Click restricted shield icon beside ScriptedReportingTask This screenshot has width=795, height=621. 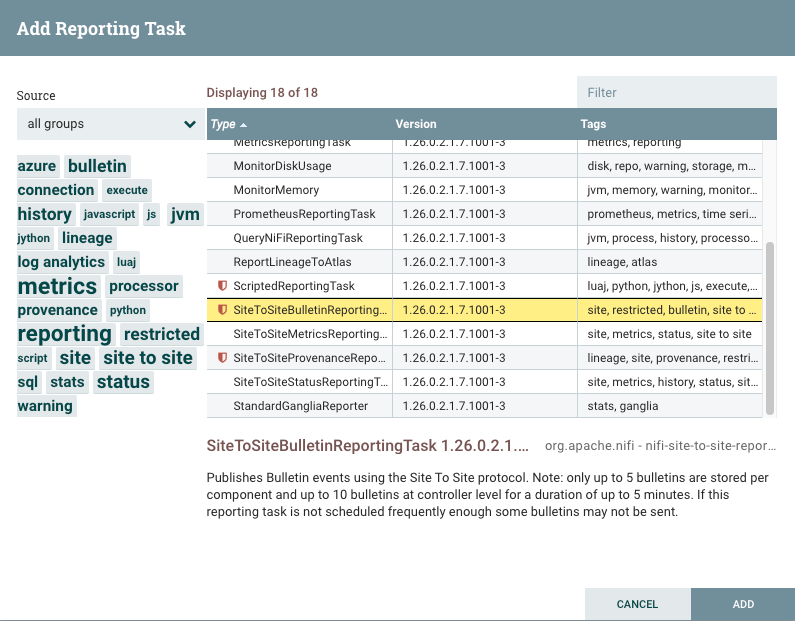(222, 286)
